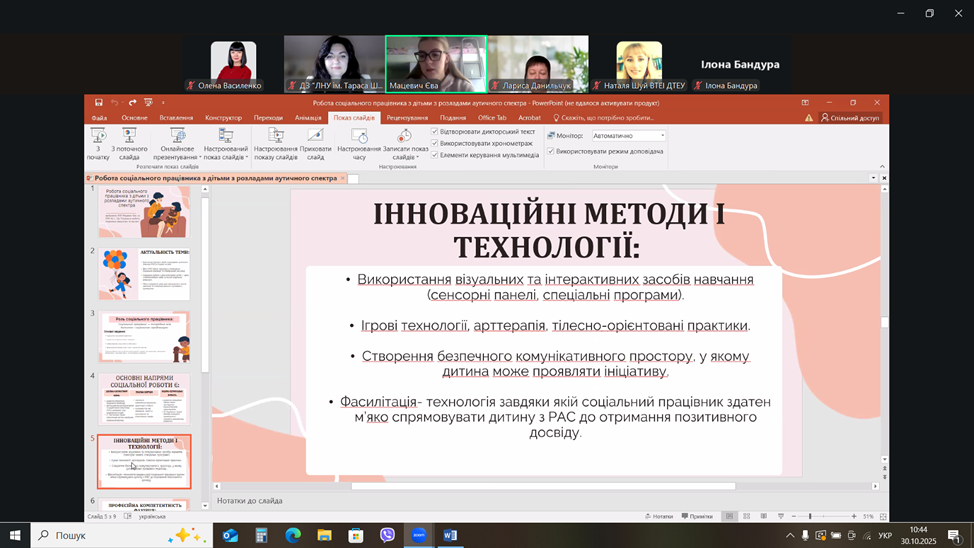Click the Save icon in quick access toolbar
This screenshot has height=548, width=974.
(99, 102)
